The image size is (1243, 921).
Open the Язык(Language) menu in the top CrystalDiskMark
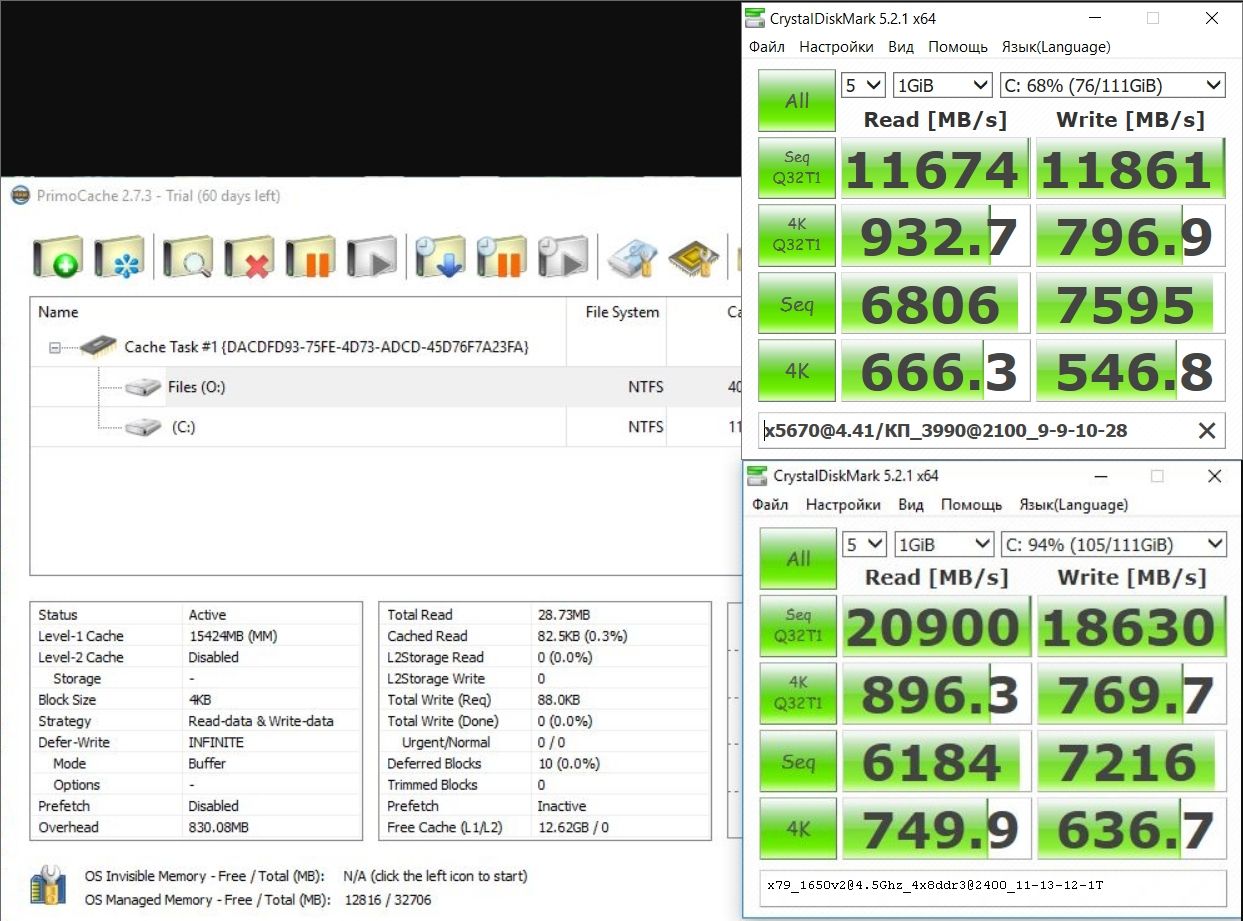(1055, 47)
